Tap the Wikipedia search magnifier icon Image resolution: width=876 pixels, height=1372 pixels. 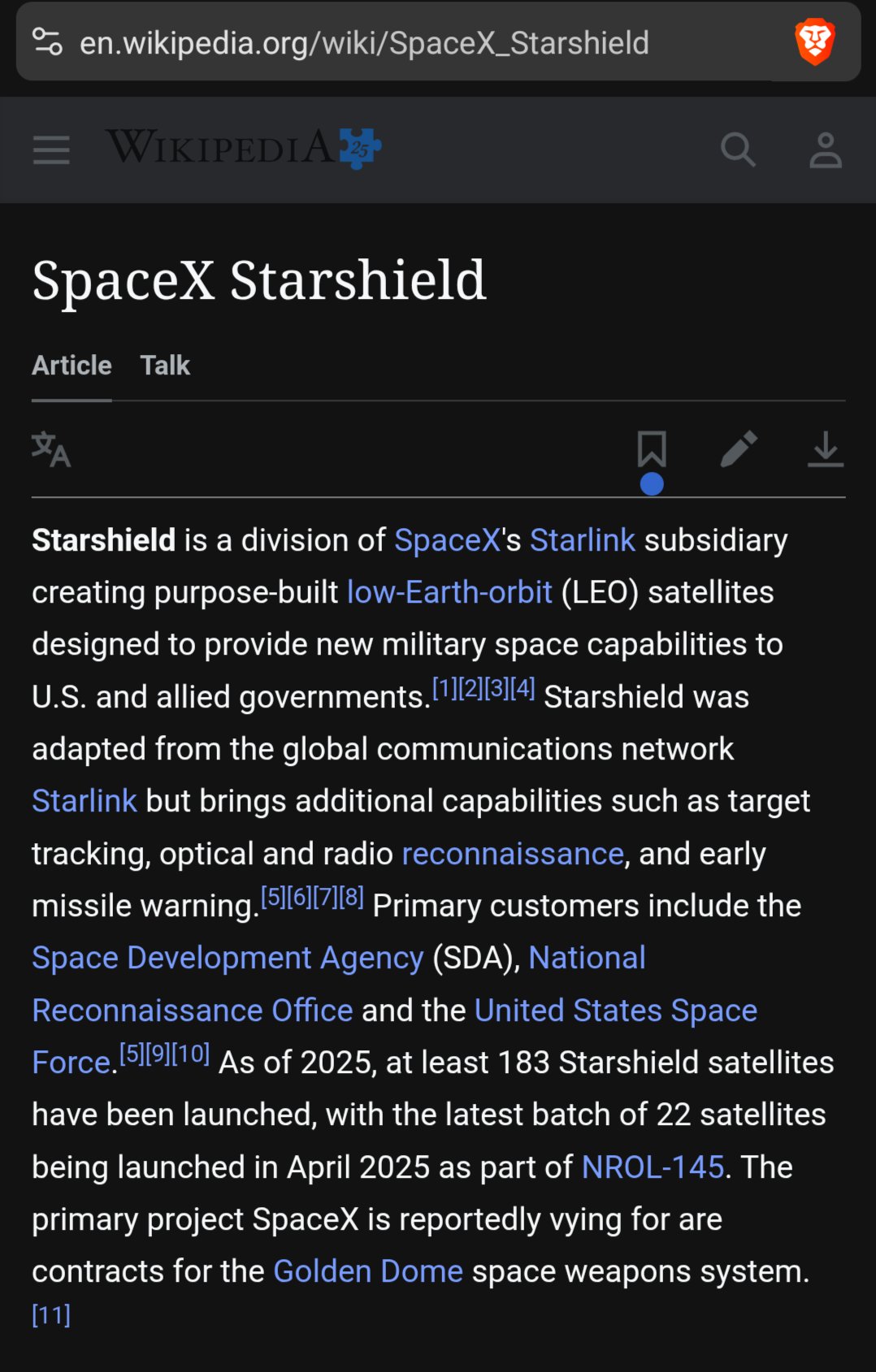tap(738, 149)
